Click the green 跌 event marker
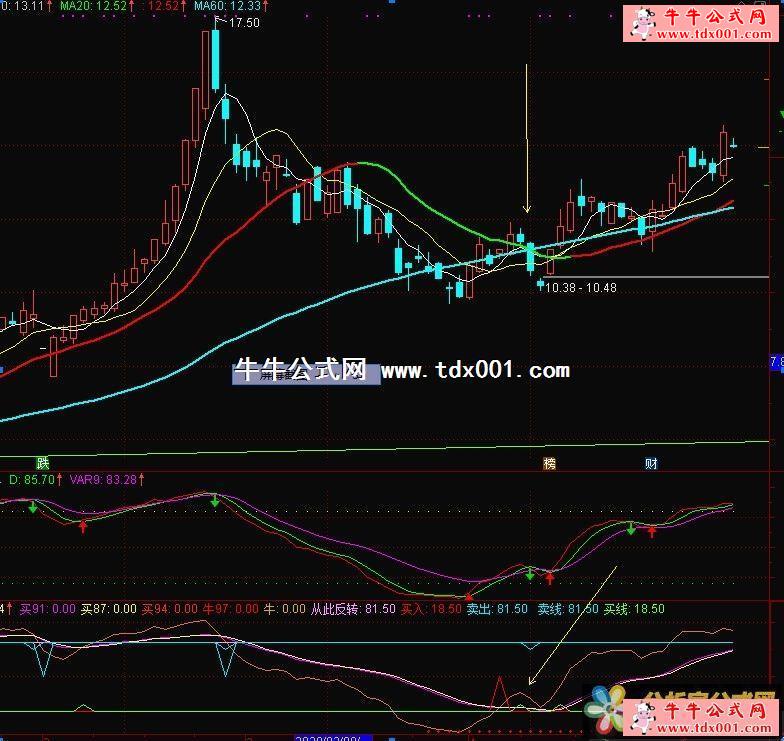This screenshot has width=784, height=741. click(x=42, y=463)
